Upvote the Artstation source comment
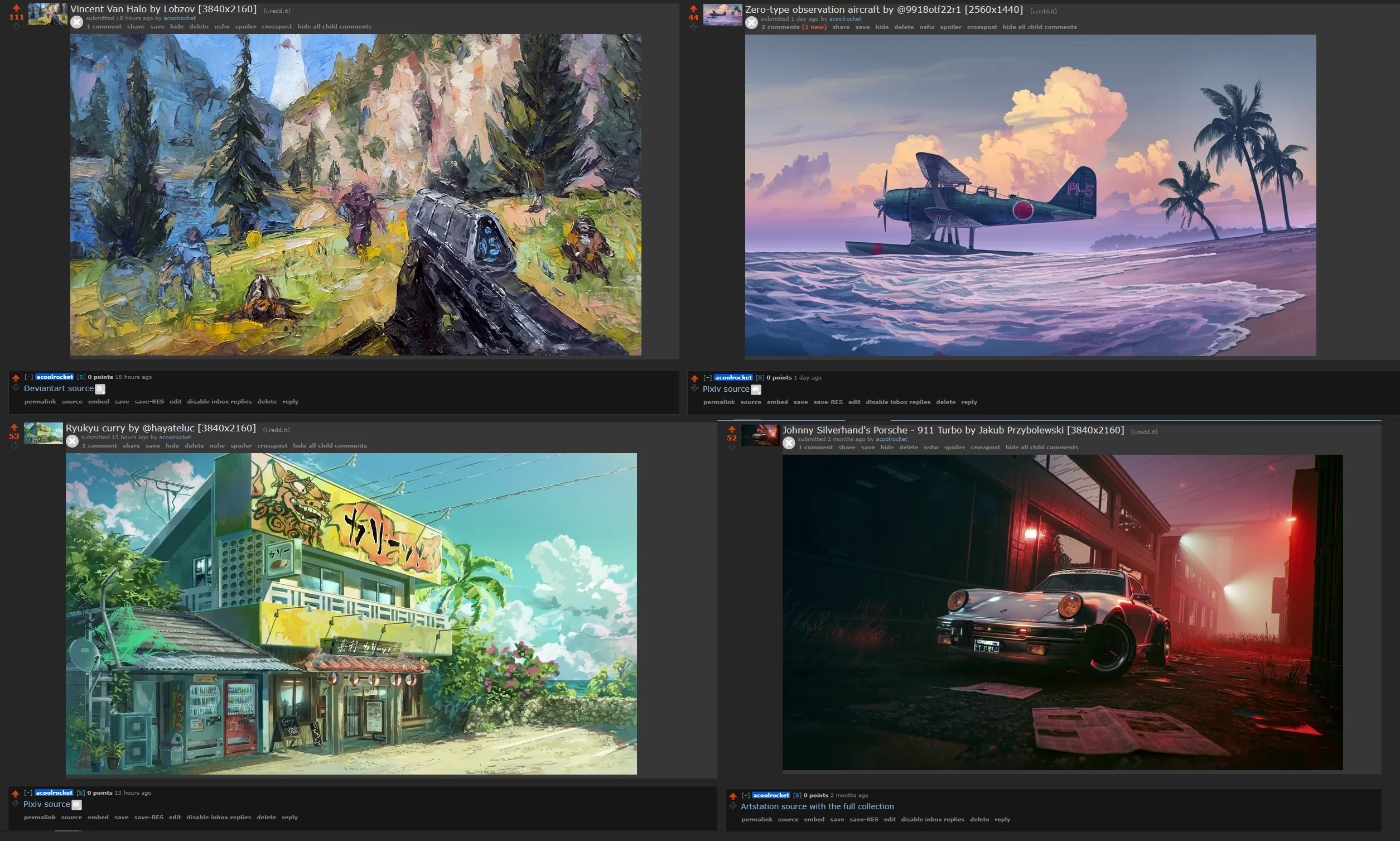1400x841 pixels. click(733, 796)
